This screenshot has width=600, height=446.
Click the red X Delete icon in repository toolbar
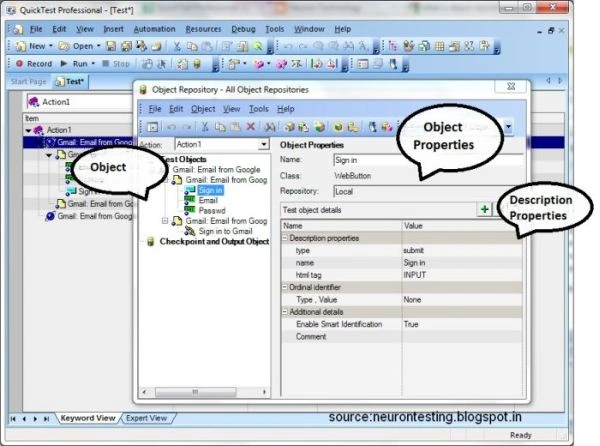[x=251, y=127]
